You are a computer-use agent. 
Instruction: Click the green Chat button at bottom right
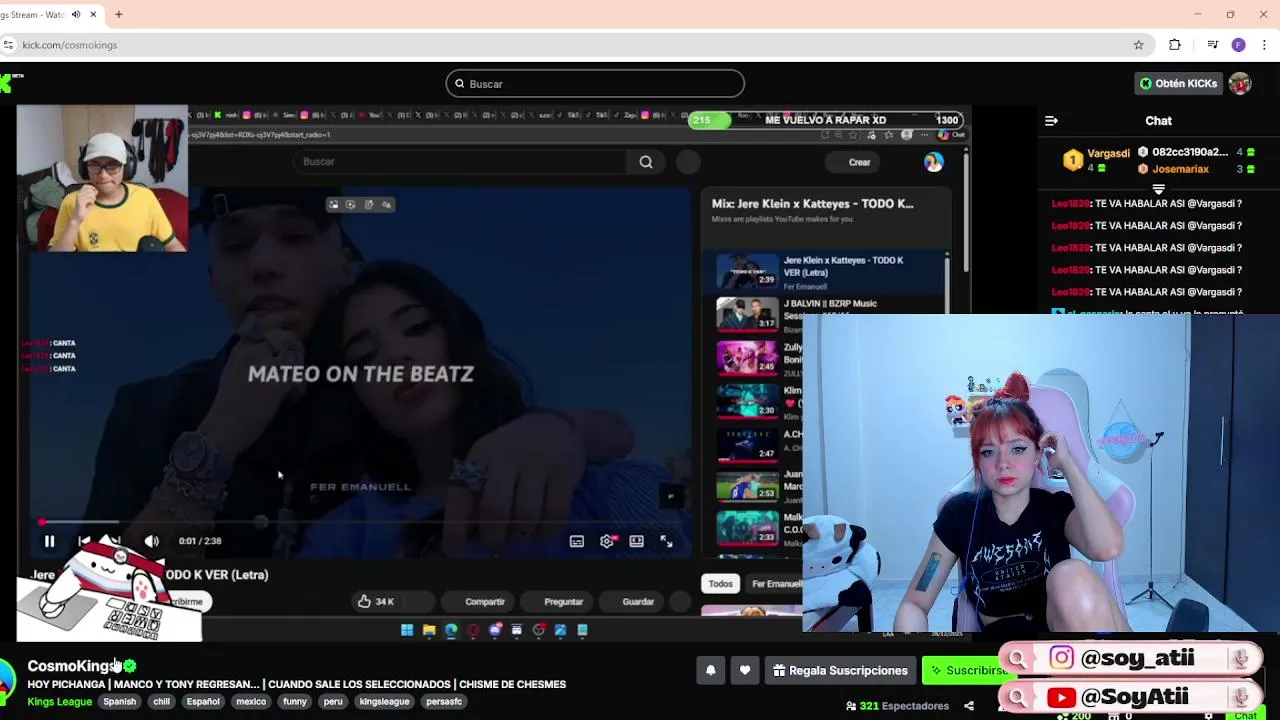point(1245,715)
